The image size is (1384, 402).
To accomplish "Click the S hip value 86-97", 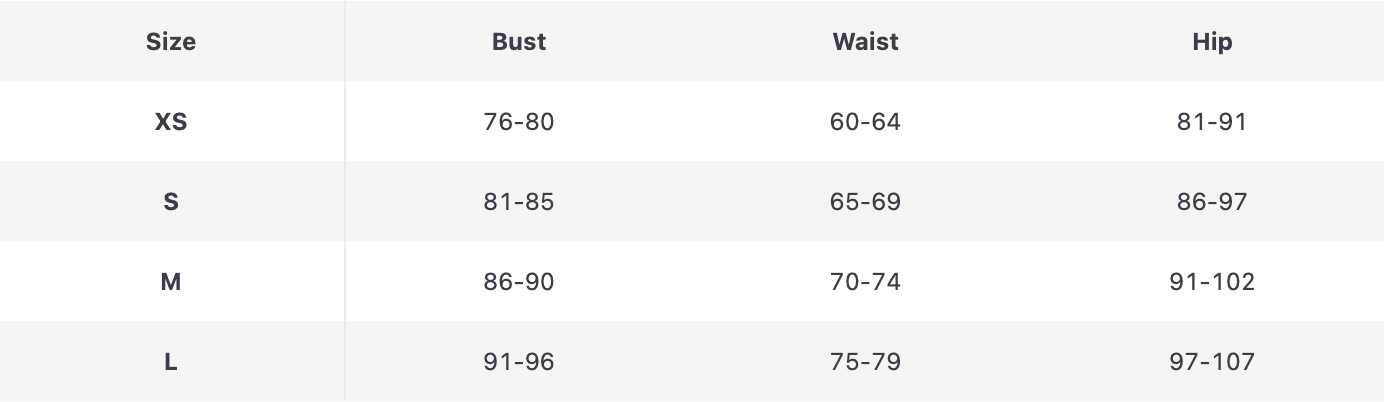I will (1212, 202).
